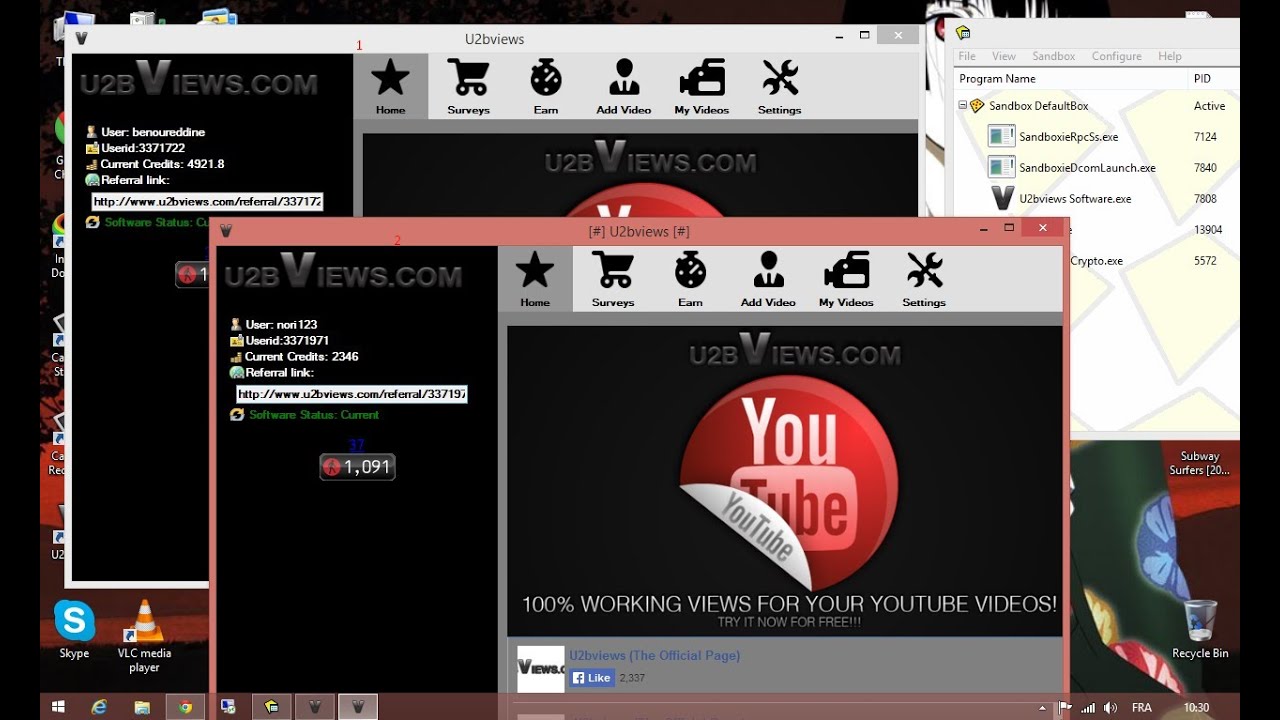Open the Sandboxie Sandbox menu
Image resolution: width=1280 pixels, height=720 pixels.
coord(1054,56)
